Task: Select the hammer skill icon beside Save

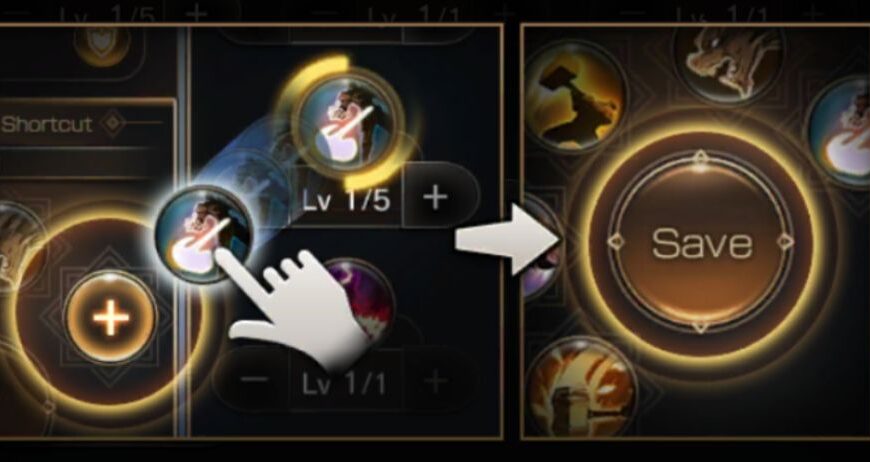Action: point(575,98)
